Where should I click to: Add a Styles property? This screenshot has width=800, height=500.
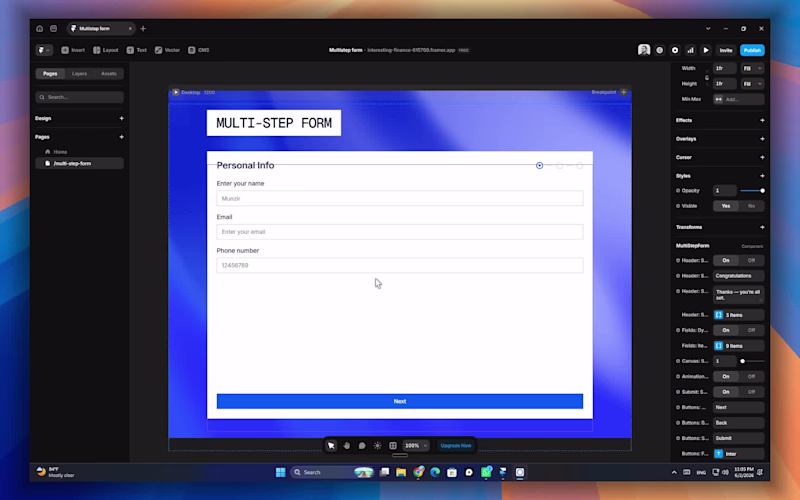(x=762, y=176)
